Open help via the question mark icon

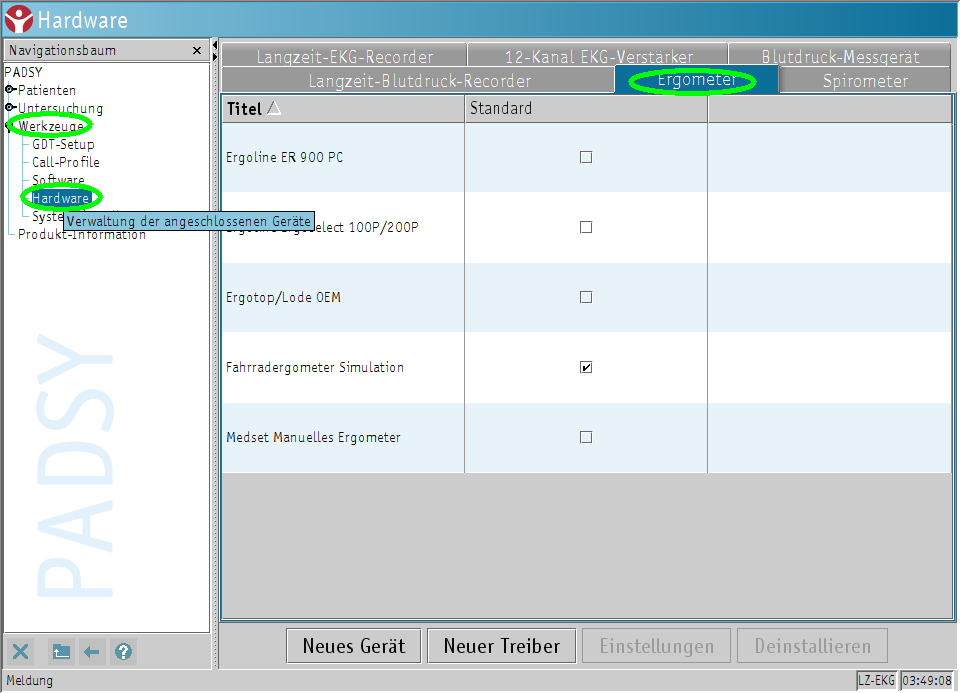123,652
